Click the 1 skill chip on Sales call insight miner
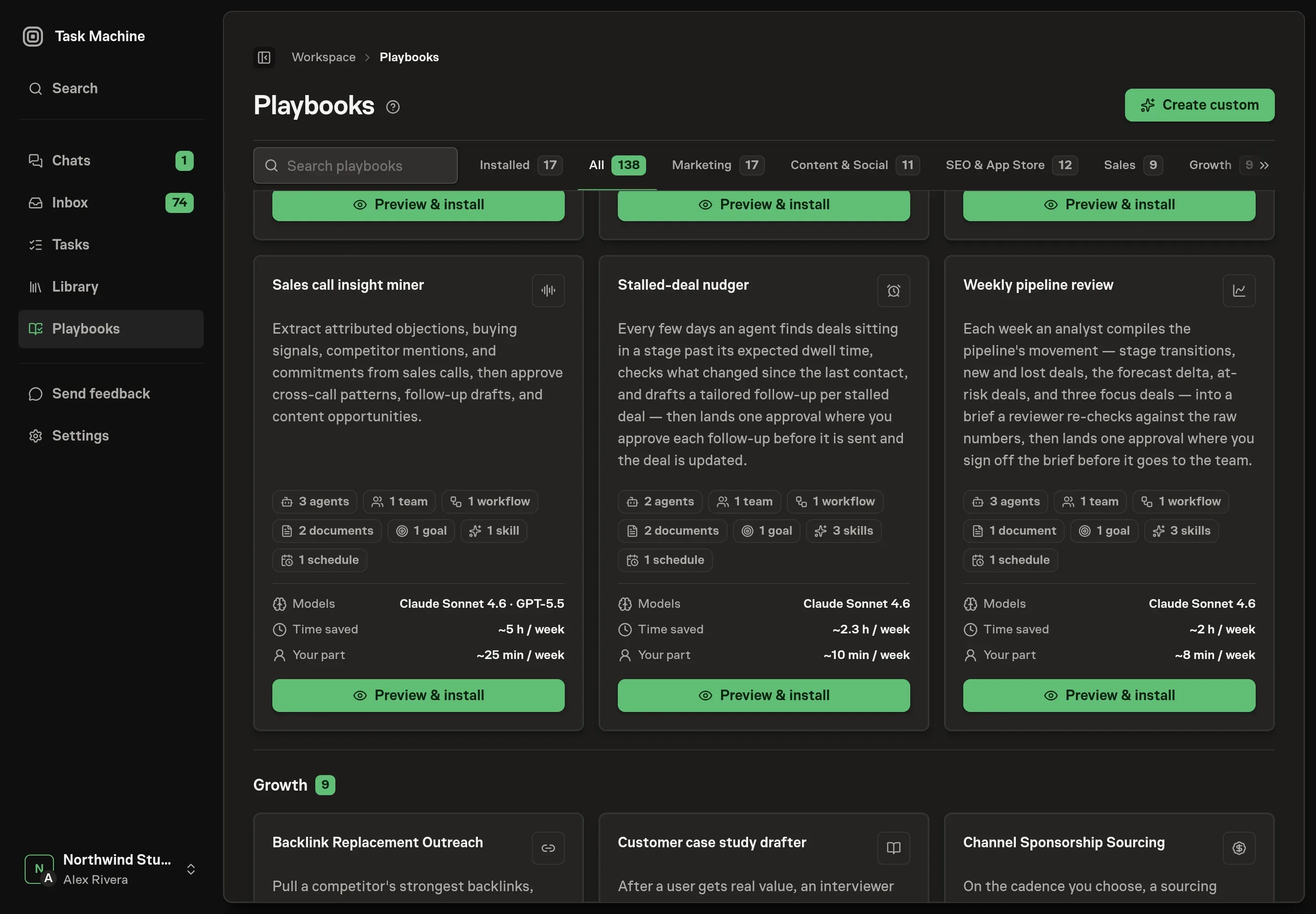This screenshot has height=914, width=1316. [x=493, y=531]
